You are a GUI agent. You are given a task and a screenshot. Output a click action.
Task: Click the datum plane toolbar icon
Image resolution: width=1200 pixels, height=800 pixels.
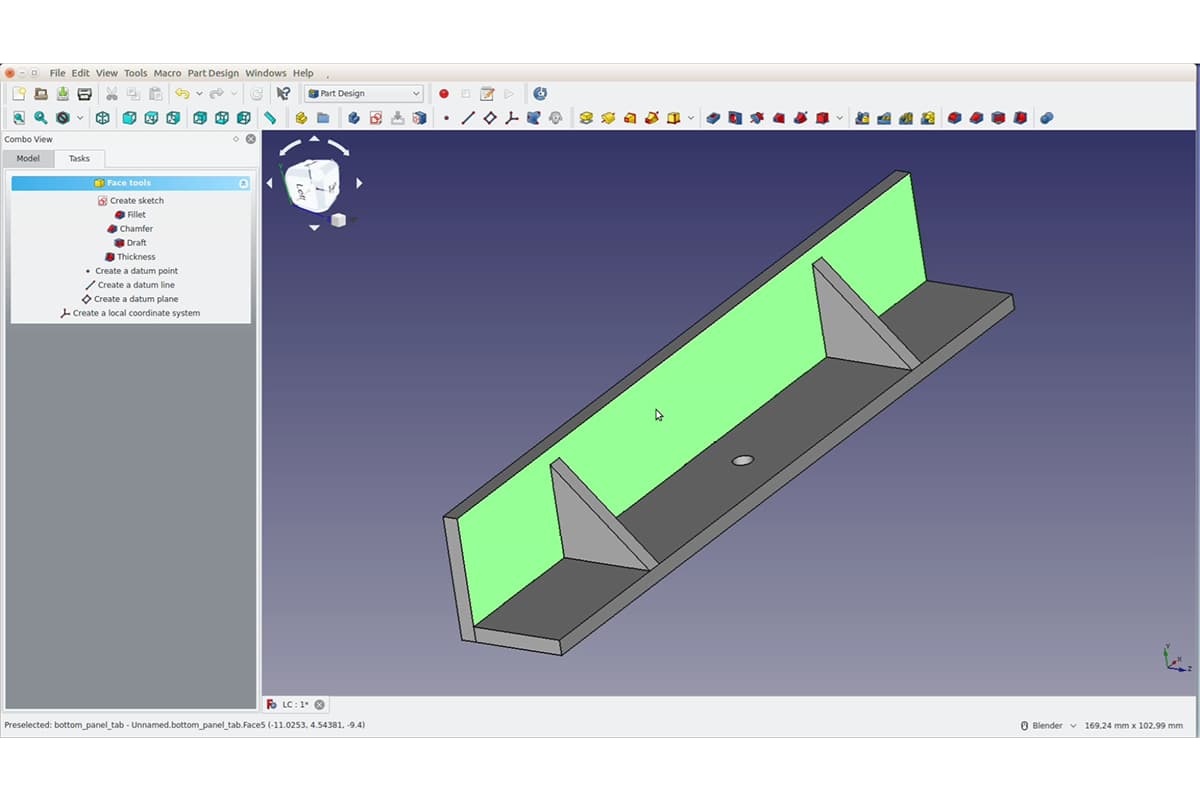pyautogui.click(x=490, y=118)
